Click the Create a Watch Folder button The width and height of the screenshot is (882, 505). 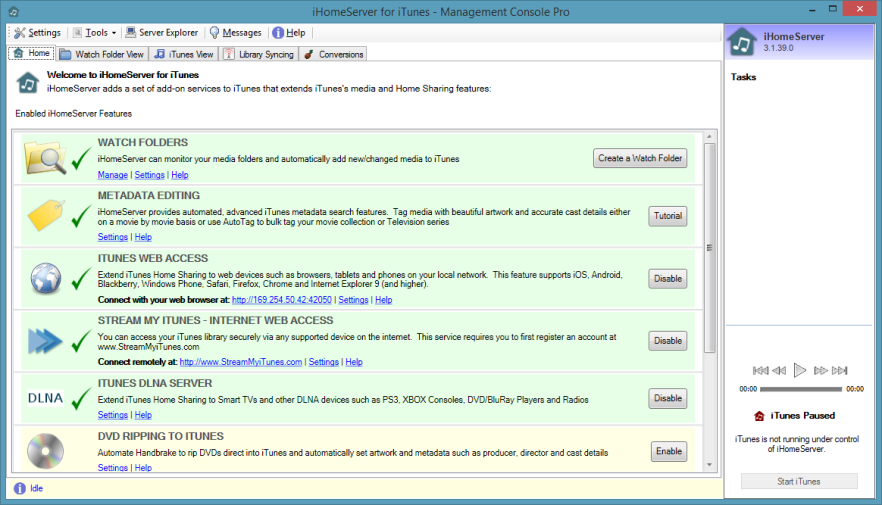tap(640, 158)
